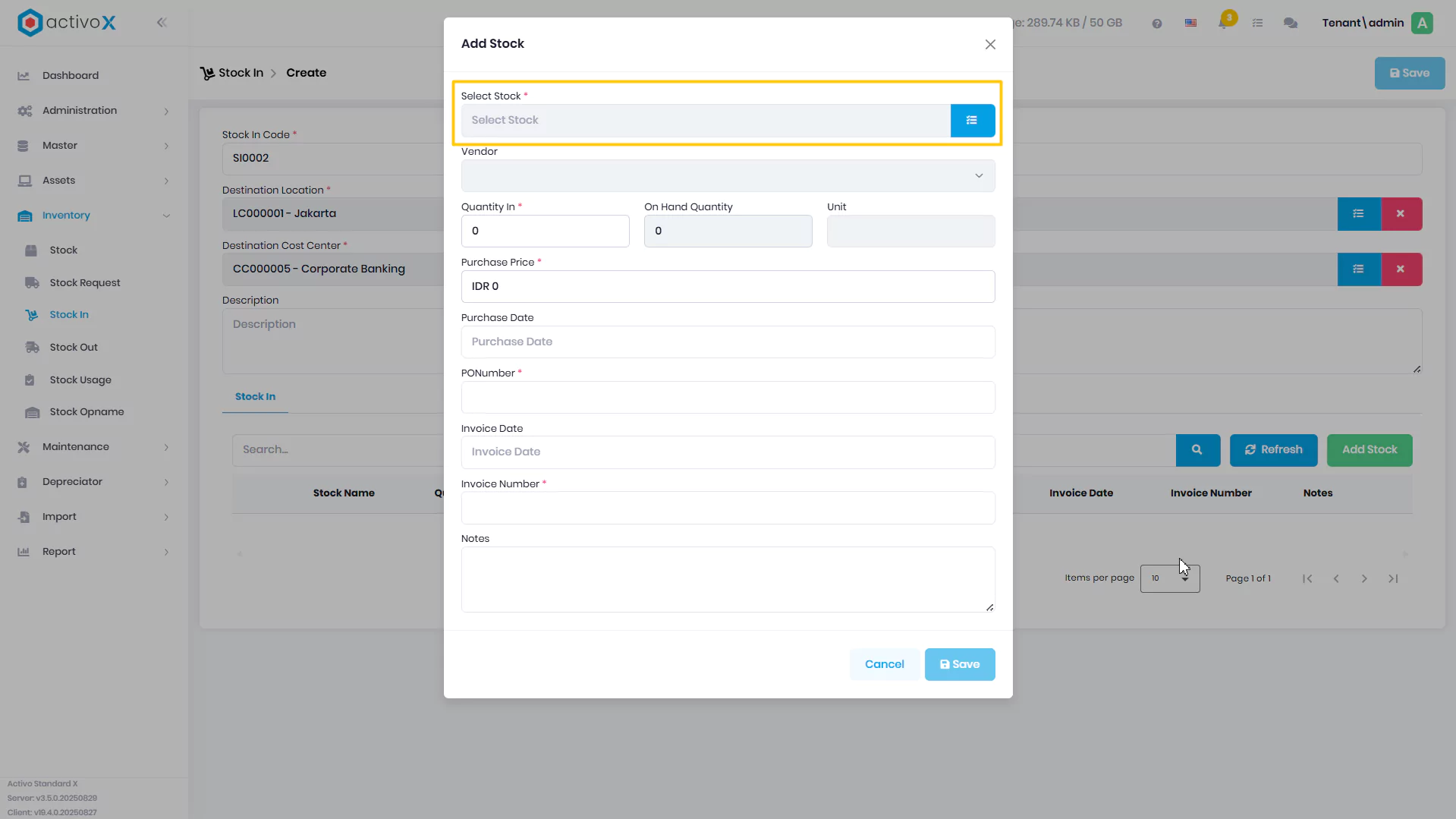This screenshot has width=1456, height=819.
Task: Go to last page pagination icon
Action: [x=1393, y=579]
